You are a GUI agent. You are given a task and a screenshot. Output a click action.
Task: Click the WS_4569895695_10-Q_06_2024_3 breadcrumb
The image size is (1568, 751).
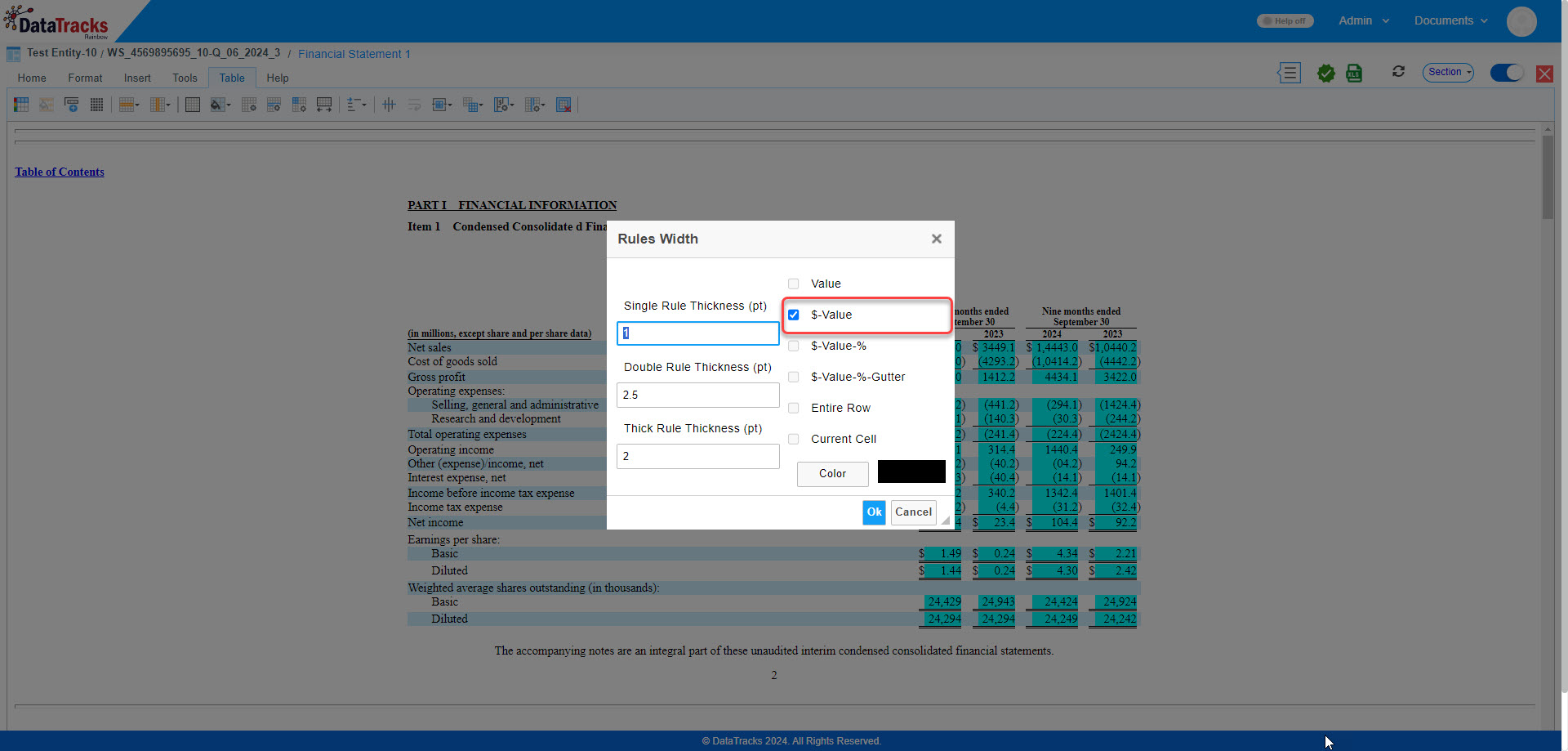point(194,53)
